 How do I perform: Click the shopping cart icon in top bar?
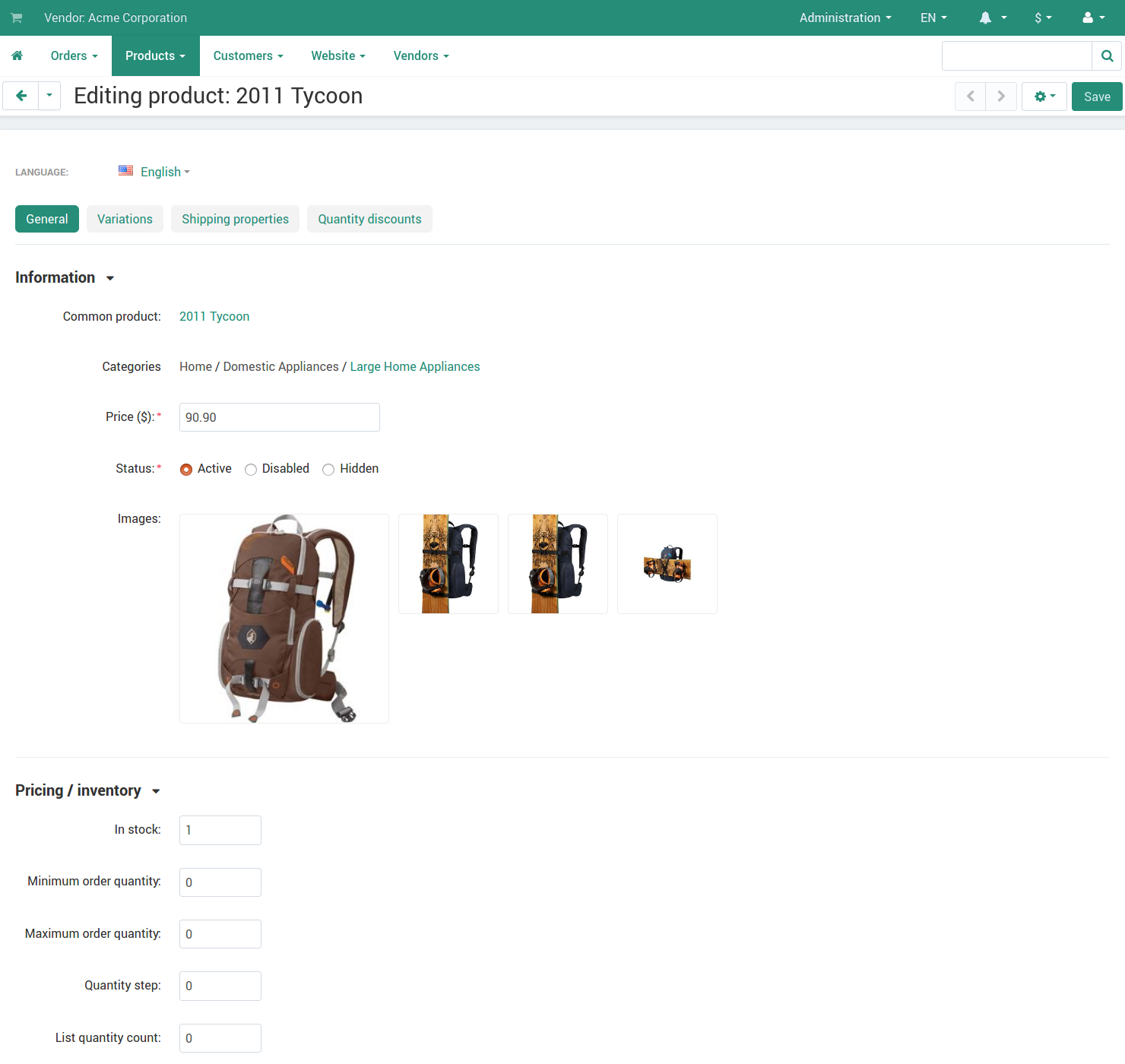pyautogui.click(x=17, y=17)
